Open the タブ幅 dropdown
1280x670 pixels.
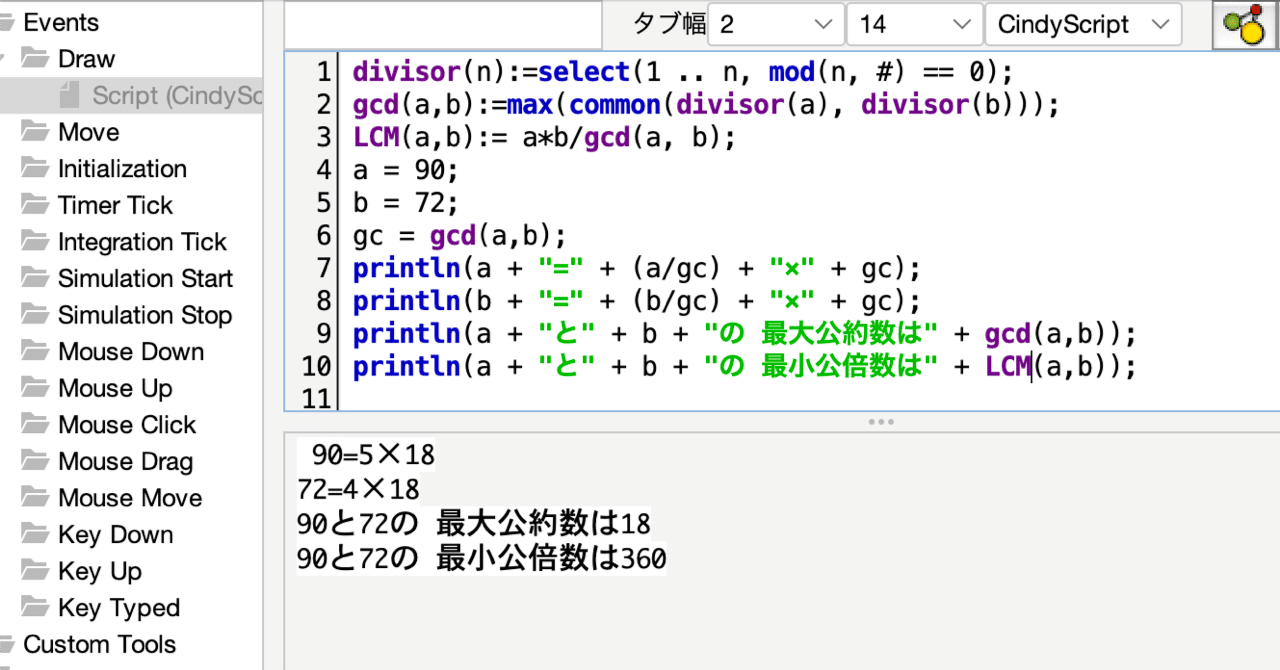tap(775, 23)
